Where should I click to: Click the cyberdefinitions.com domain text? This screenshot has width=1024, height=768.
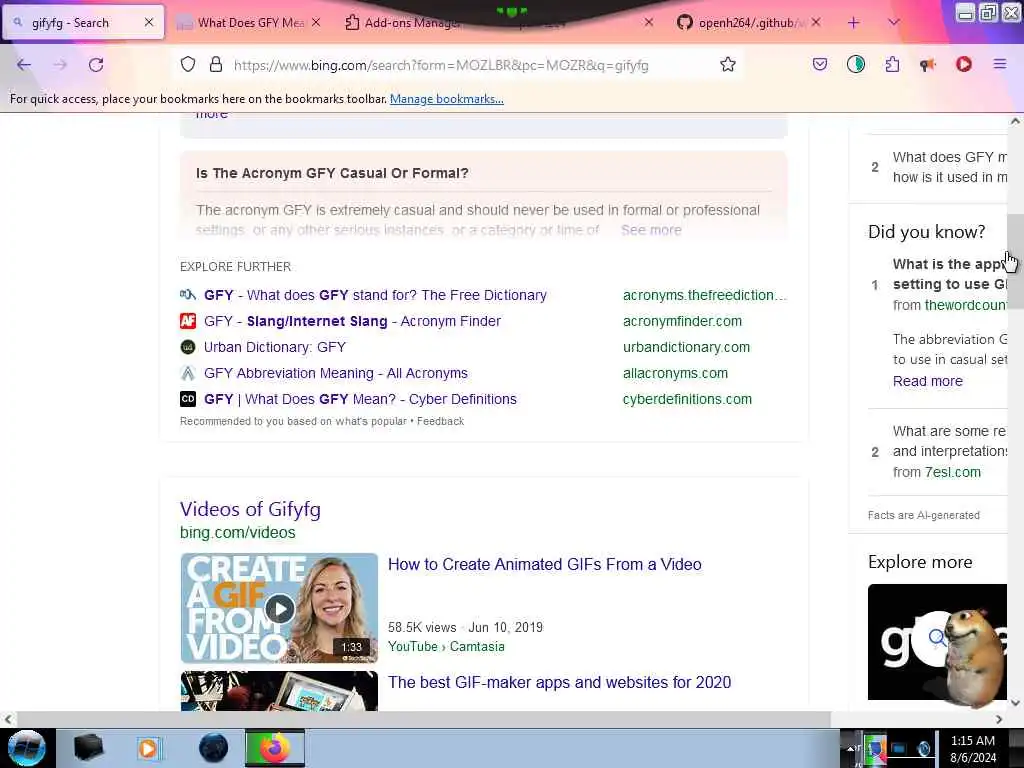click(687, 399)
